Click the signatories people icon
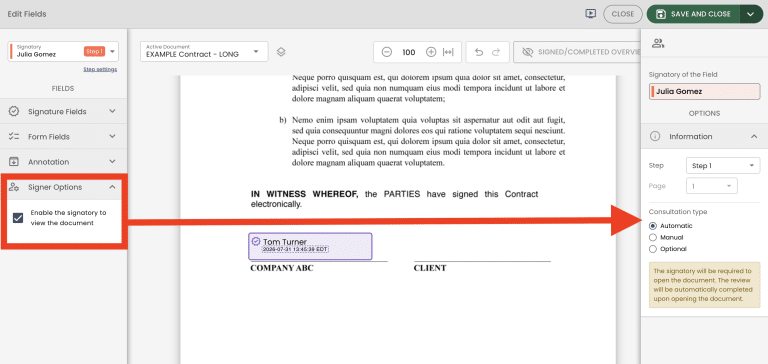 pos(658,43)
